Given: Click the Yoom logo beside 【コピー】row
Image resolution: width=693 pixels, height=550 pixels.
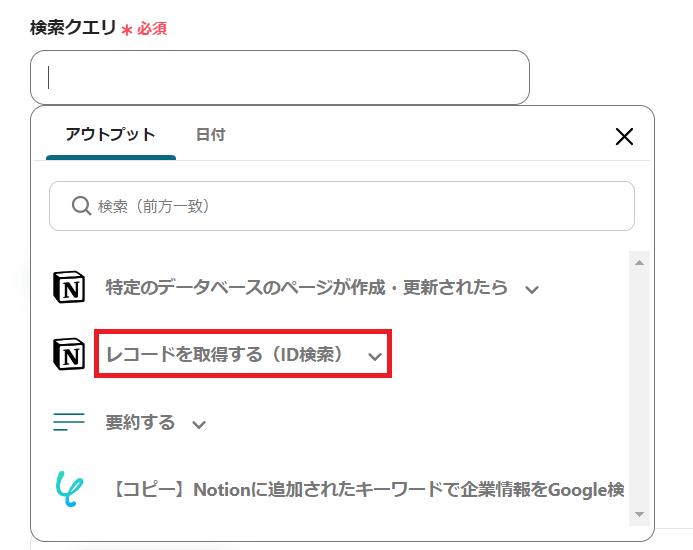Looking at the screenshot, I should 69,489.
